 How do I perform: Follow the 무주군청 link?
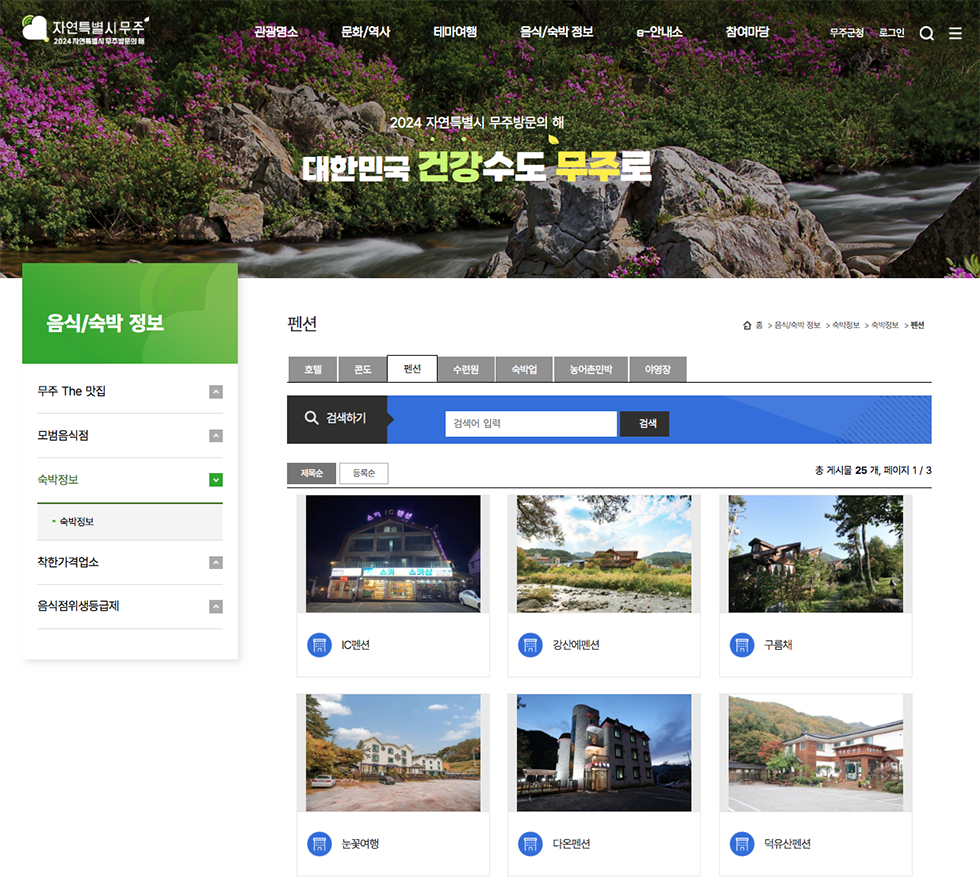pyautogui.click(x=846, y=32)
